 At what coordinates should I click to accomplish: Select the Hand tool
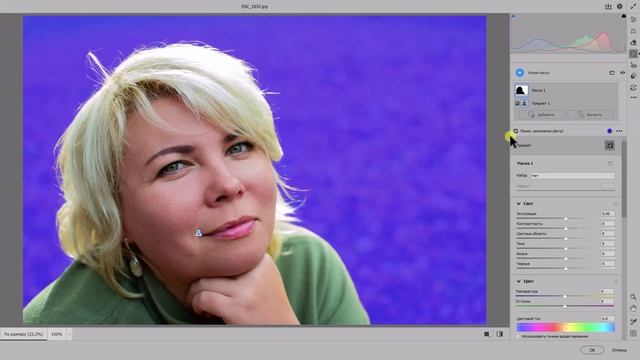click(633, 309)
